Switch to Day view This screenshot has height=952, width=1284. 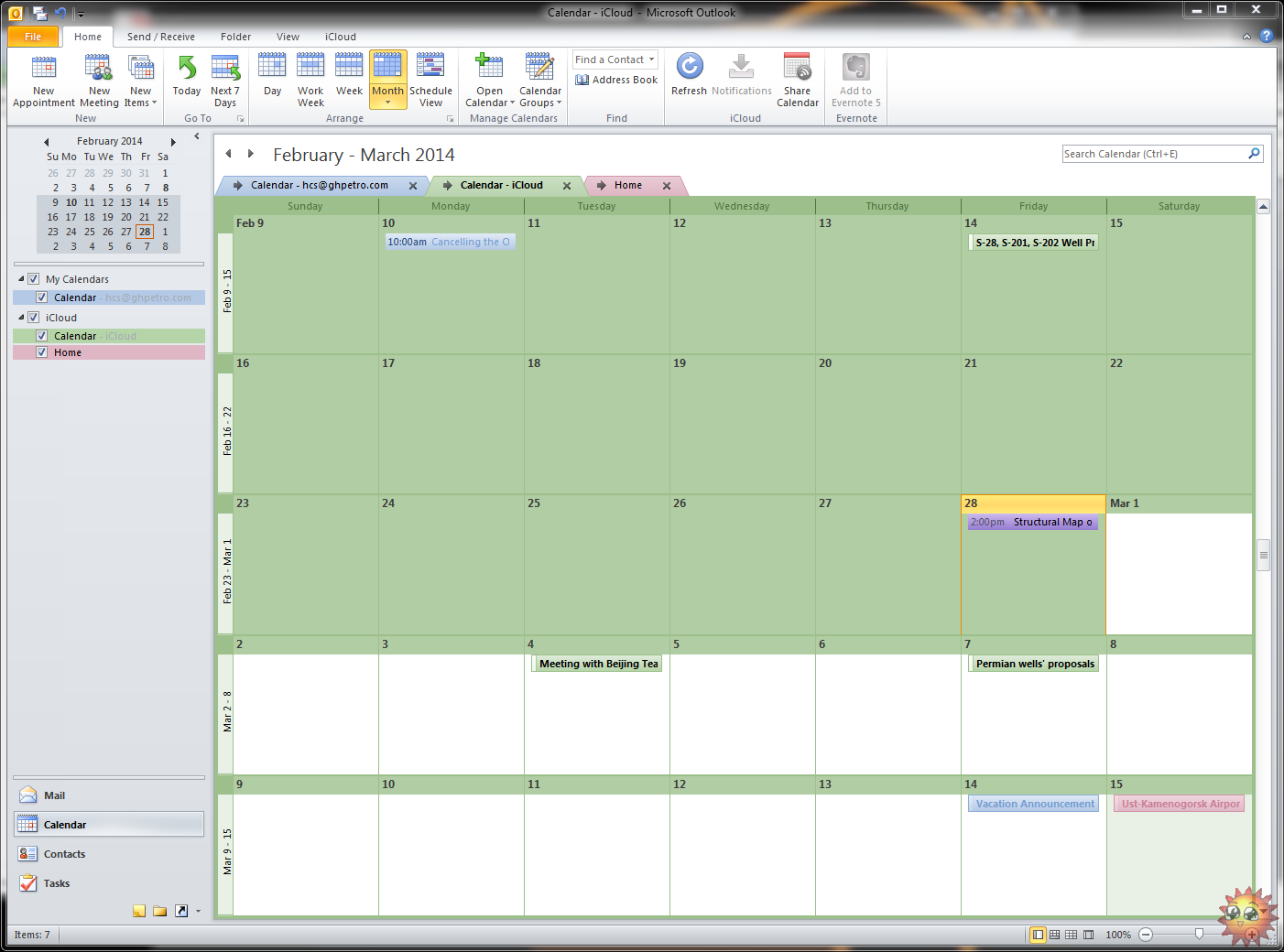272,76
